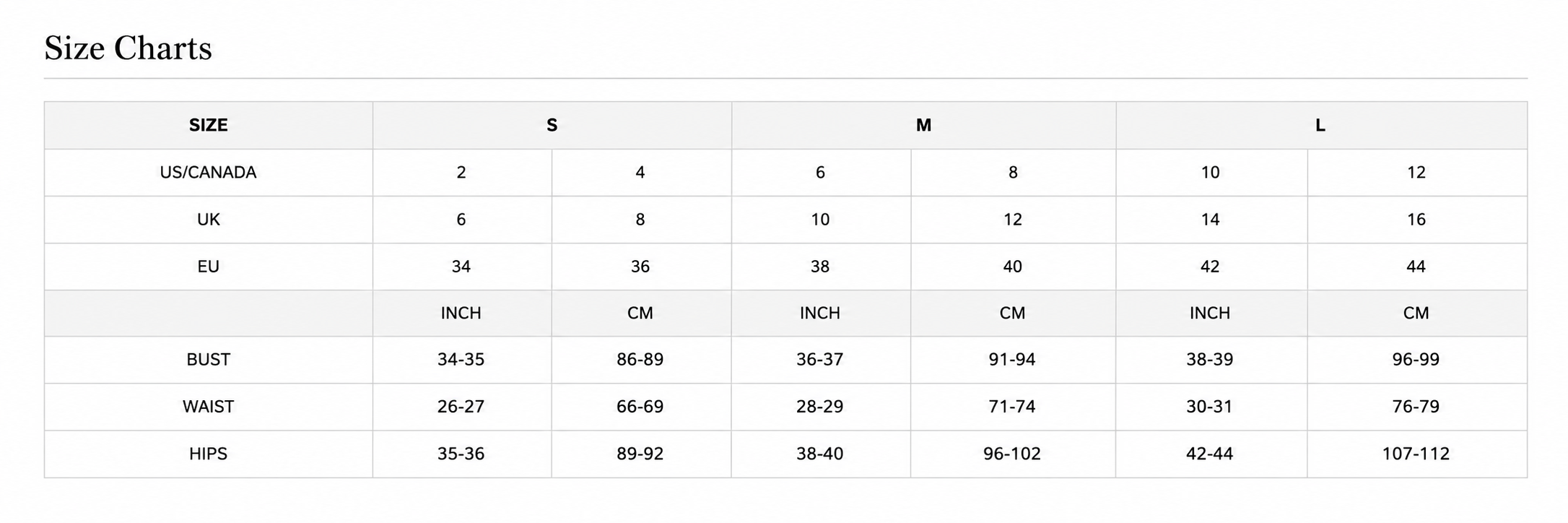Viewport: 1568px width, 523px height.
Task: Click the HIPS row label
Action: coord(209,454)
